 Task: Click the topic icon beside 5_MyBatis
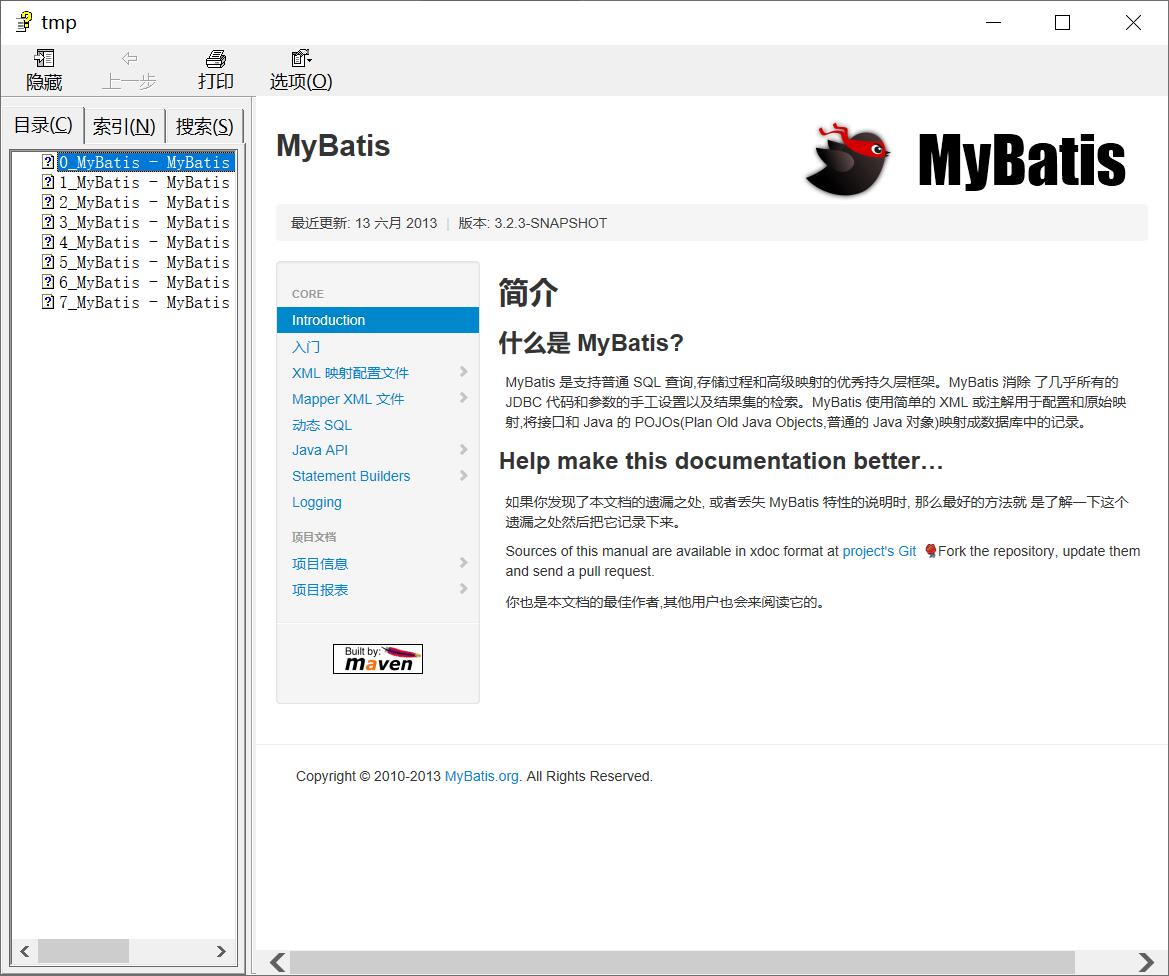(x=48, y=262)
